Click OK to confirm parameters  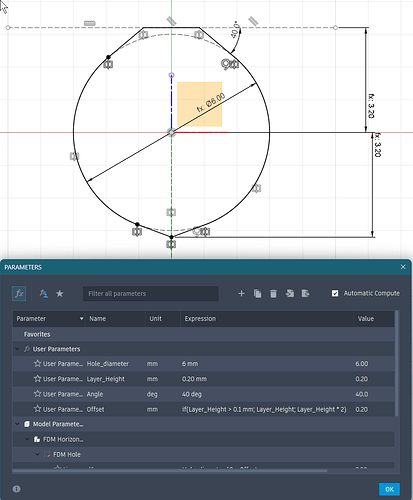click(x=389, y=489)
